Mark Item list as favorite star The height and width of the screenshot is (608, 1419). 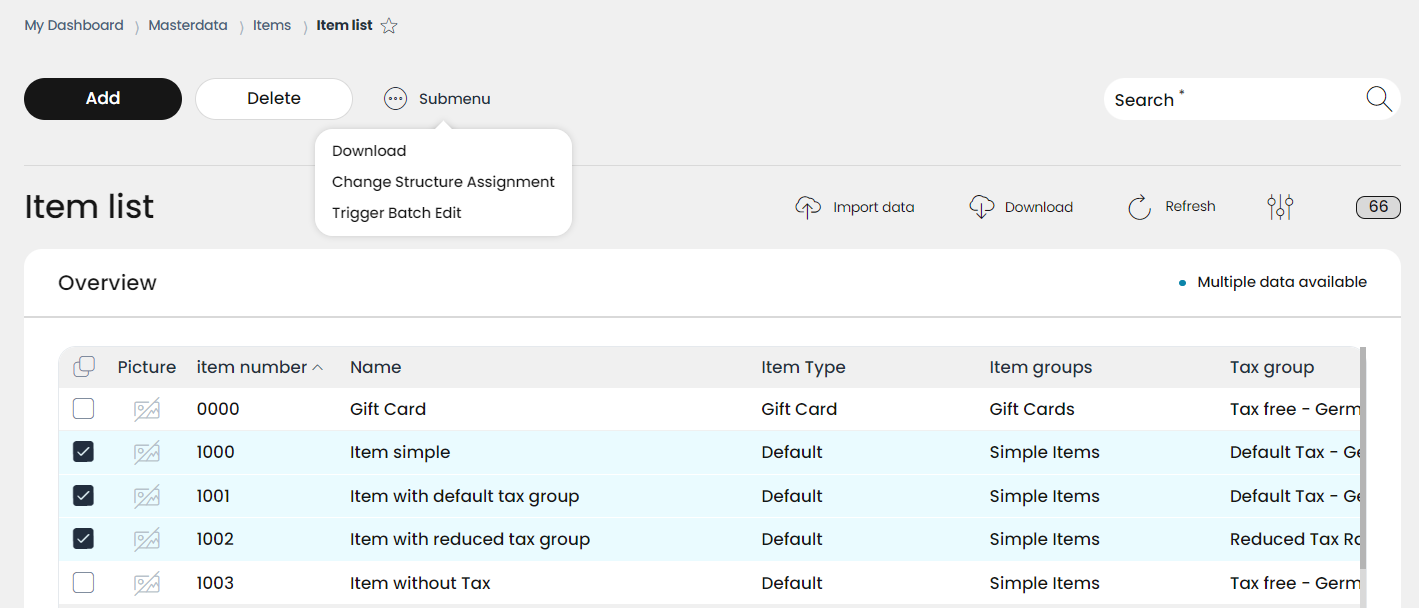[389, 26]
